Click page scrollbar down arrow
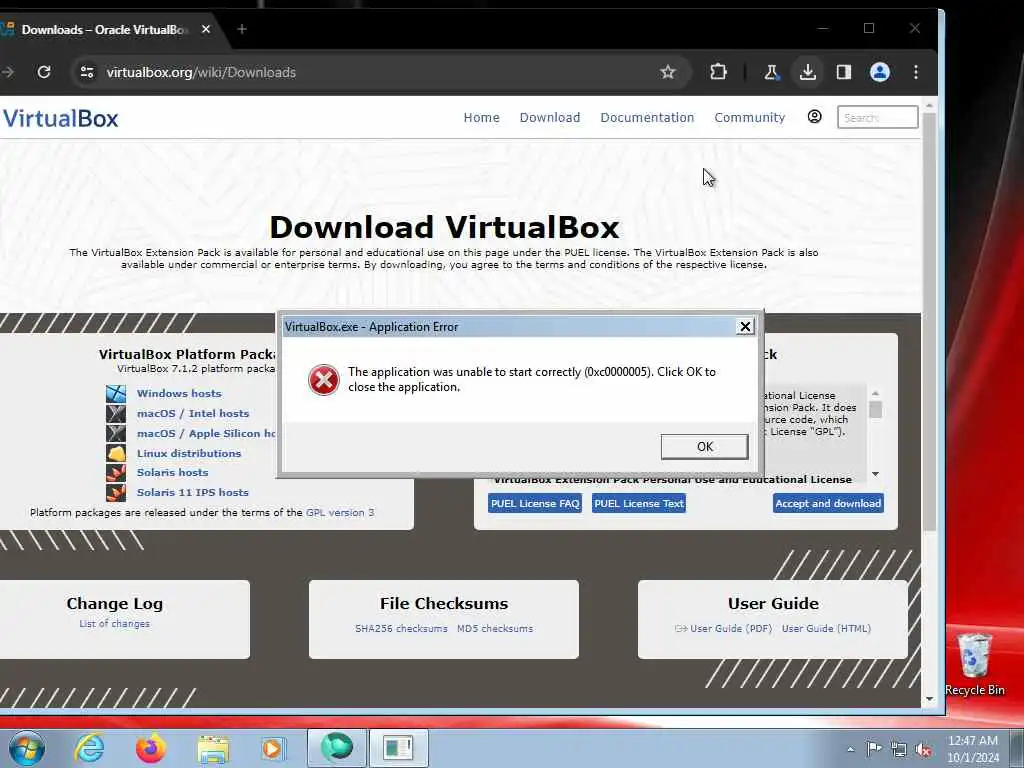1024x768 pixels. point(929,699)
